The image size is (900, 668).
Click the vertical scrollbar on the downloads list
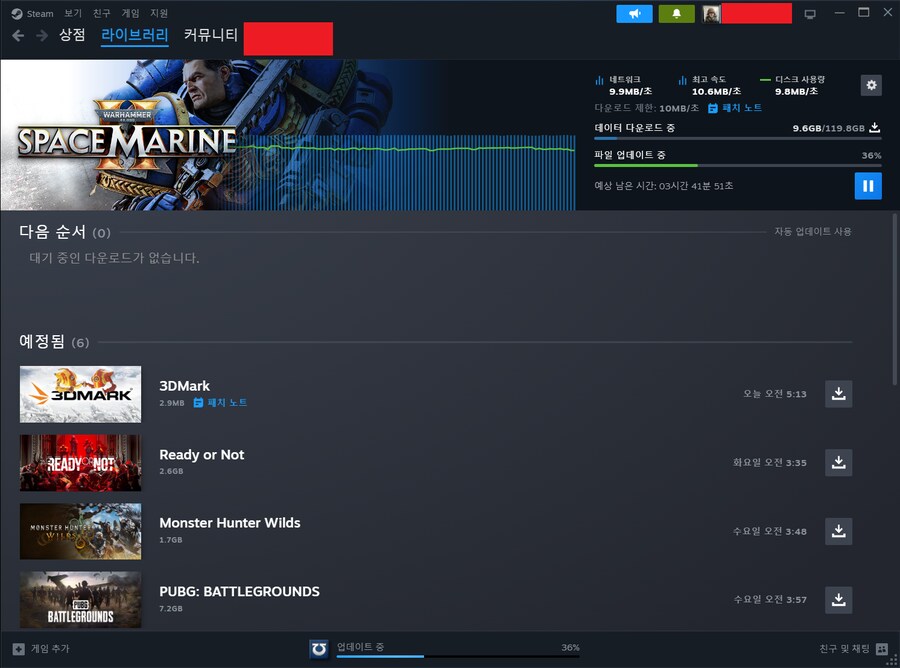pos(894,300)
